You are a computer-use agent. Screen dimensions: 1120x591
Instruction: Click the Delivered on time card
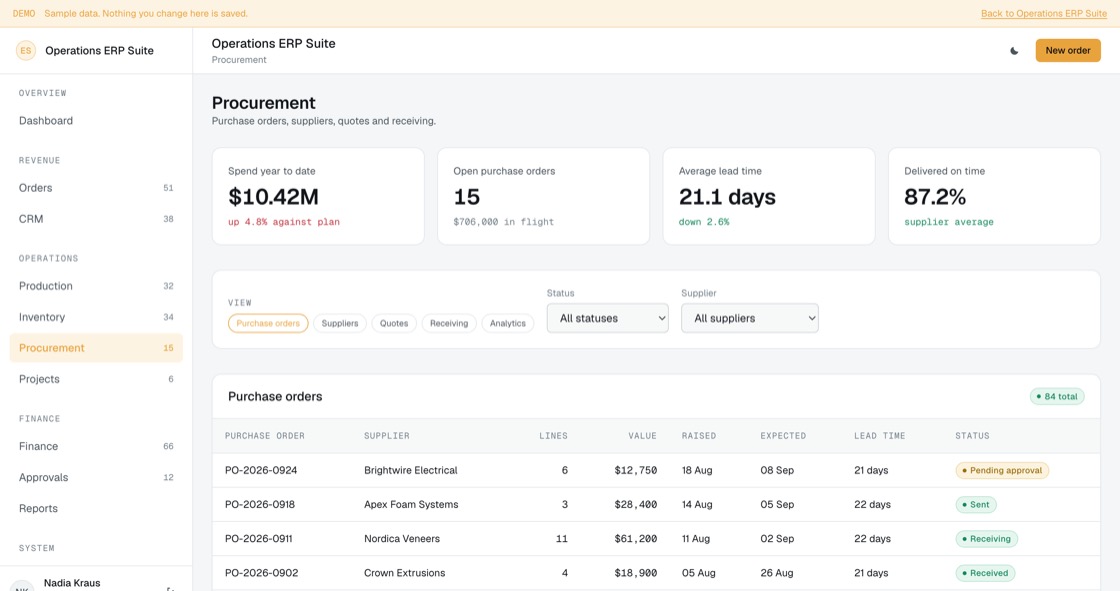point(994,197)
